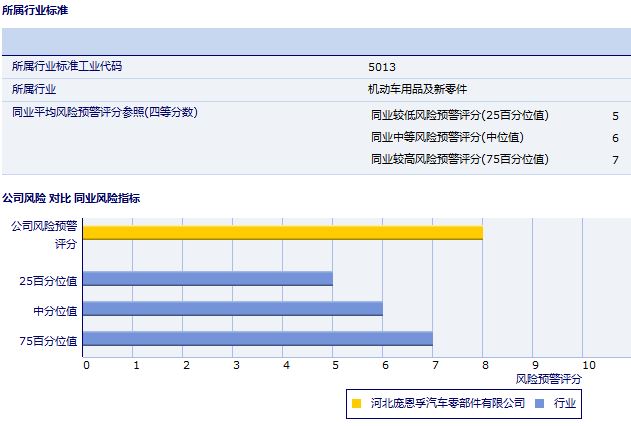The image size is (631, 426).
Task: Select the 75百分位值 blue bar
Action: pos(258,339)
